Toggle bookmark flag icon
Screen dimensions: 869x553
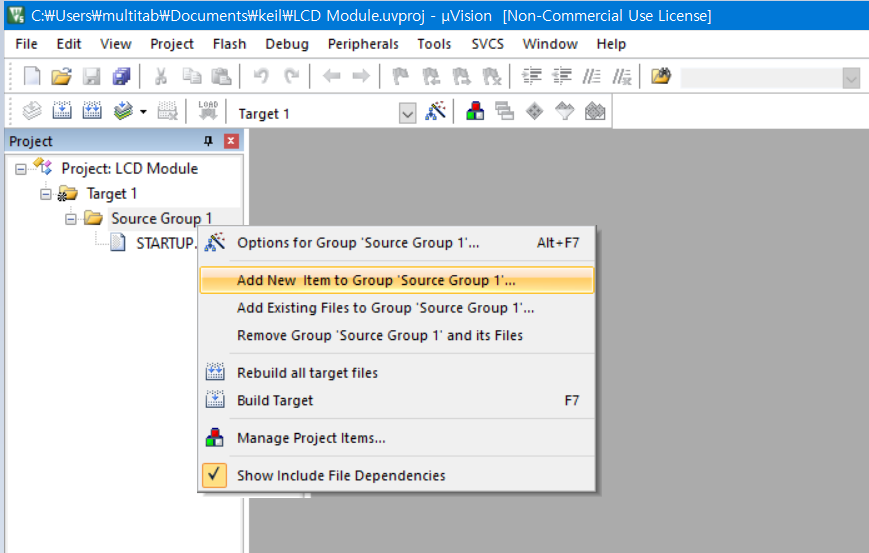(x=400, y=76)
